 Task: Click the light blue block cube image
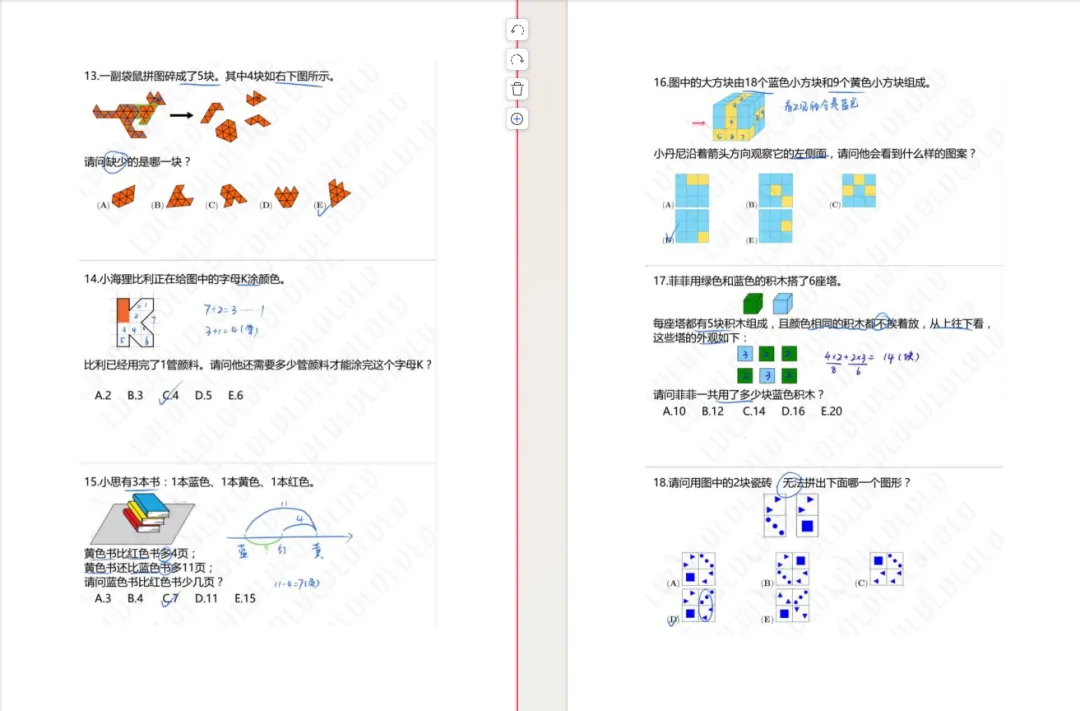[x=782, y=303]
